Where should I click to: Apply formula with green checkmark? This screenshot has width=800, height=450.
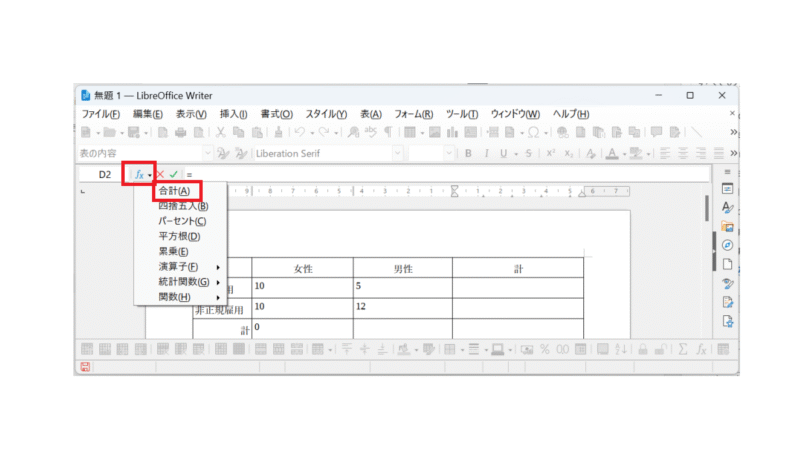tap(173, 174)
